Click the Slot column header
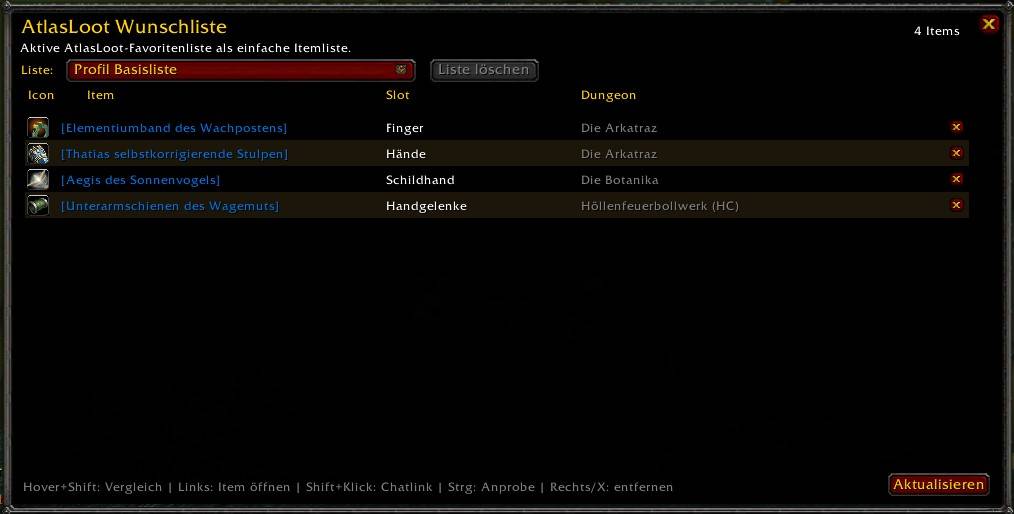 click(x=398, y=95)
